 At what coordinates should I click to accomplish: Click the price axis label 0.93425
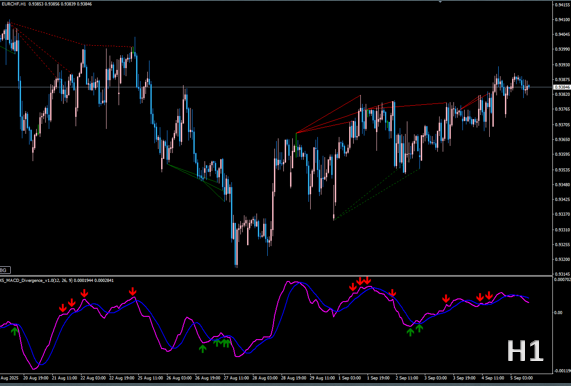point(562,200)
